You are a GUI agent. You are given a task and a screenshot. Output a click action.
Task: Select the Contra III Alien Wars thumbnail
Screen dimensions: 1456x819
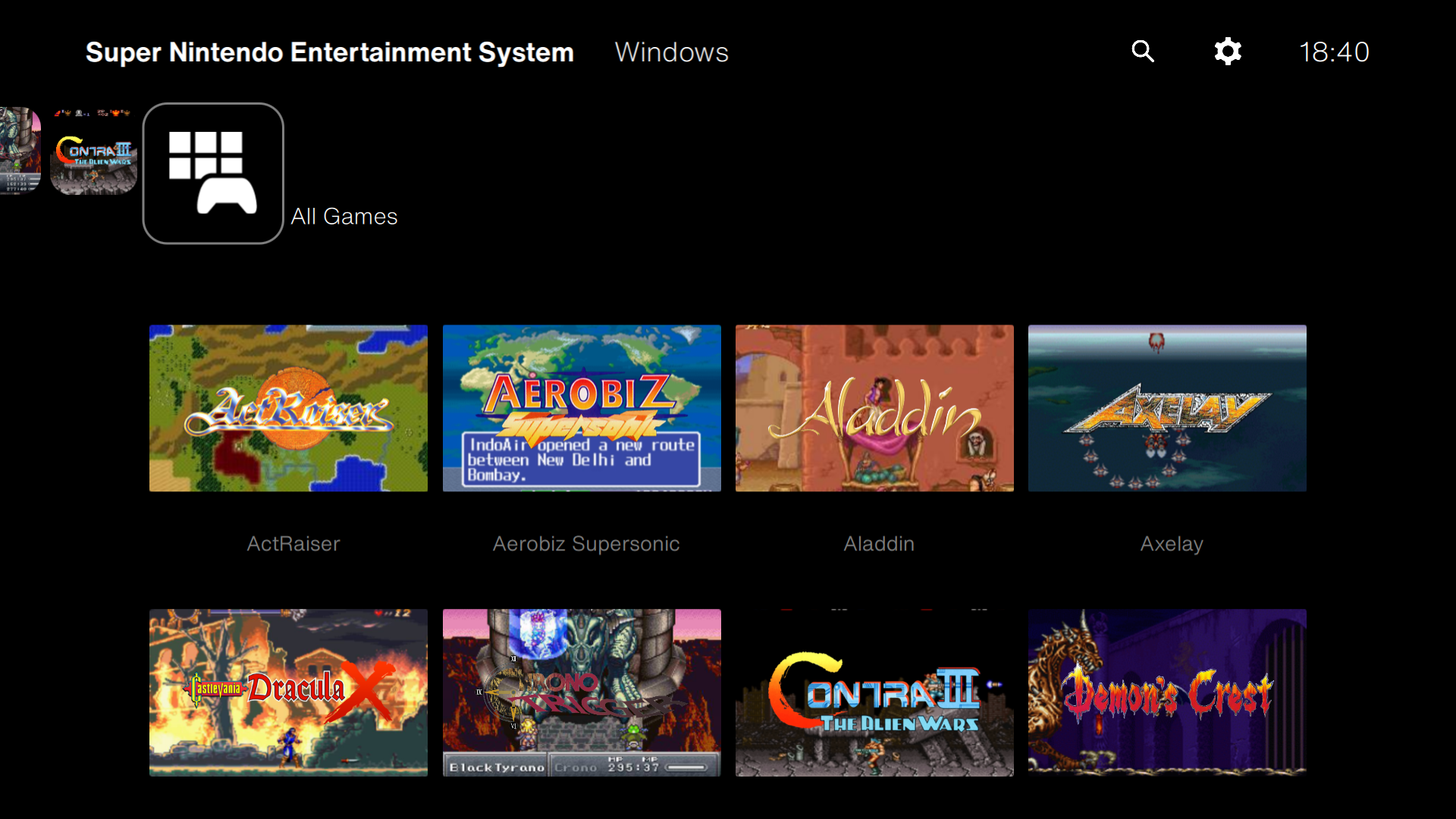(x=874, y=692)
